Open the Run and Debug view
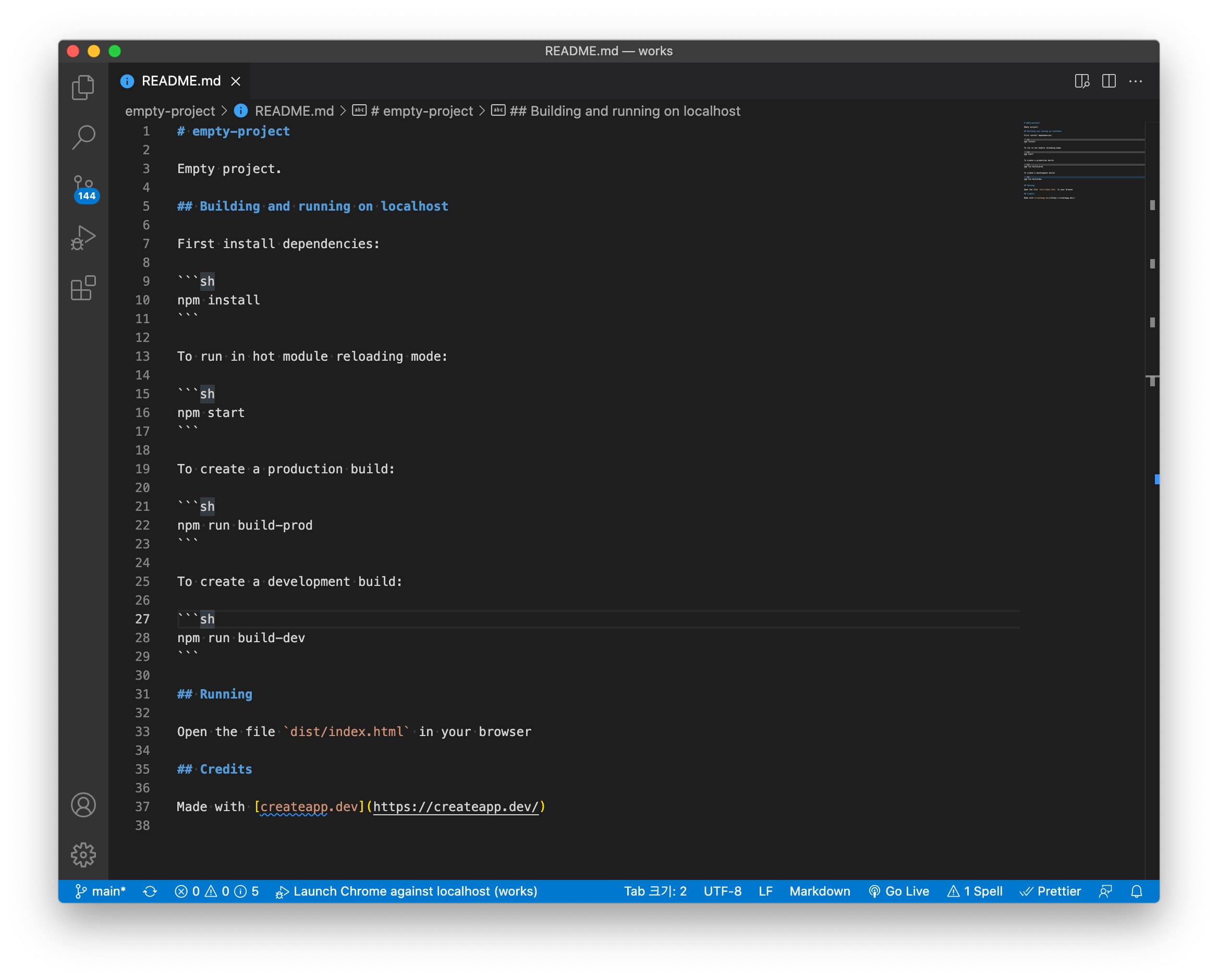 (83, 237)
